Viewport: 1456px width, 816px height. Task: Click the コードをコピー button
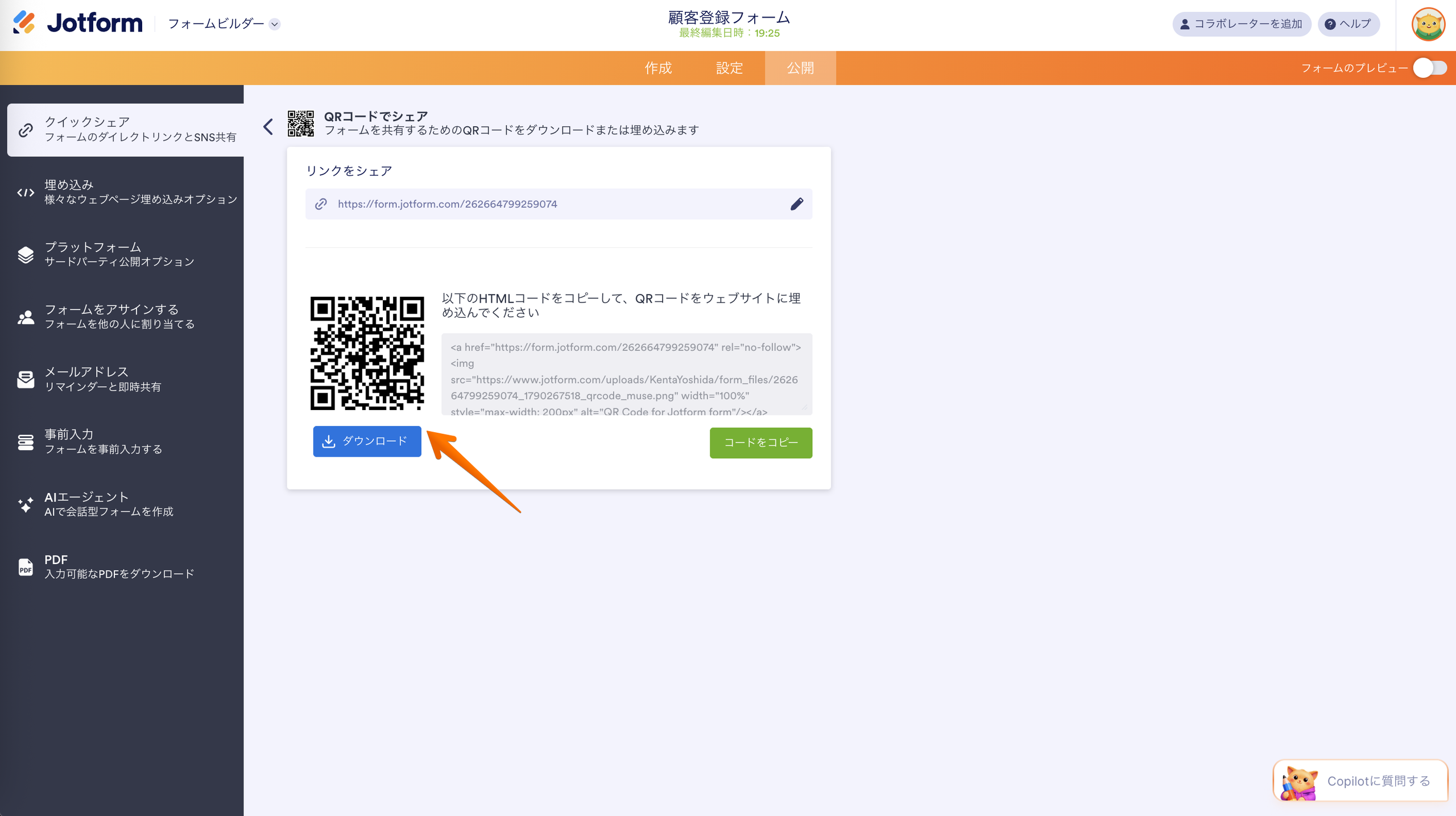coord(760,443)
